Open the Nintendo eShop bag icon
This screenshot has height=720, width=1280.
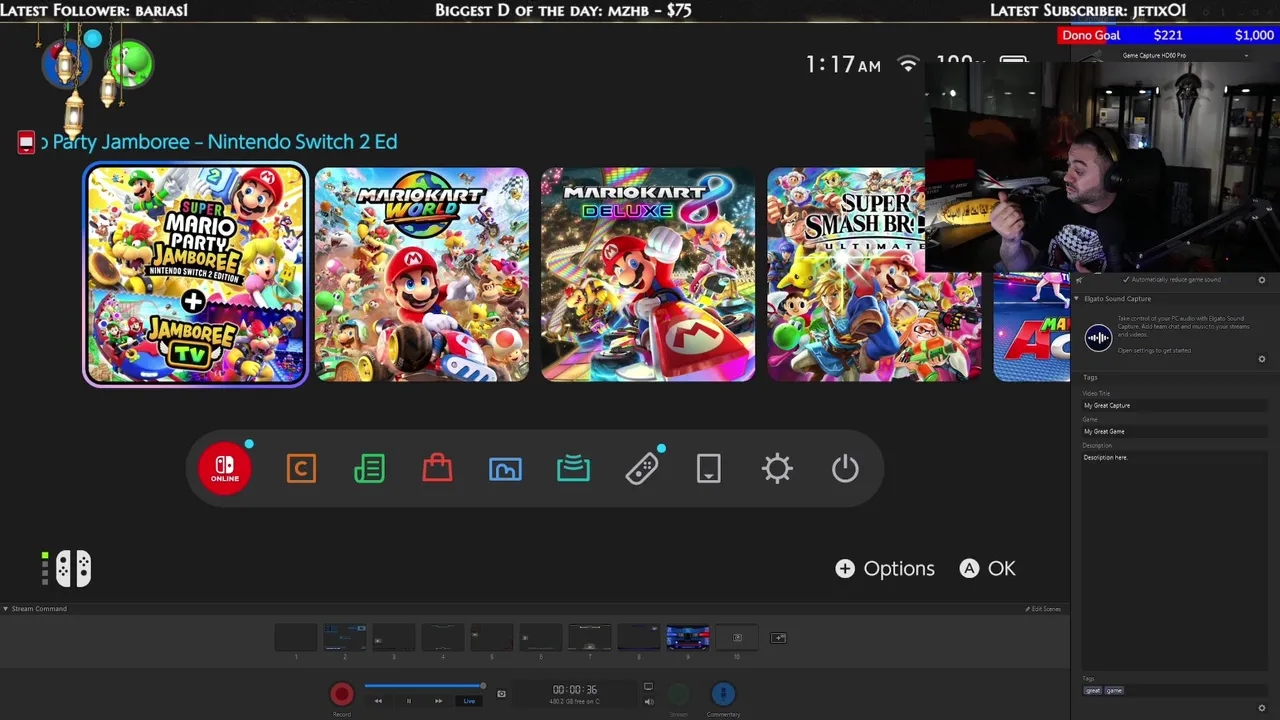click(437, 468)
